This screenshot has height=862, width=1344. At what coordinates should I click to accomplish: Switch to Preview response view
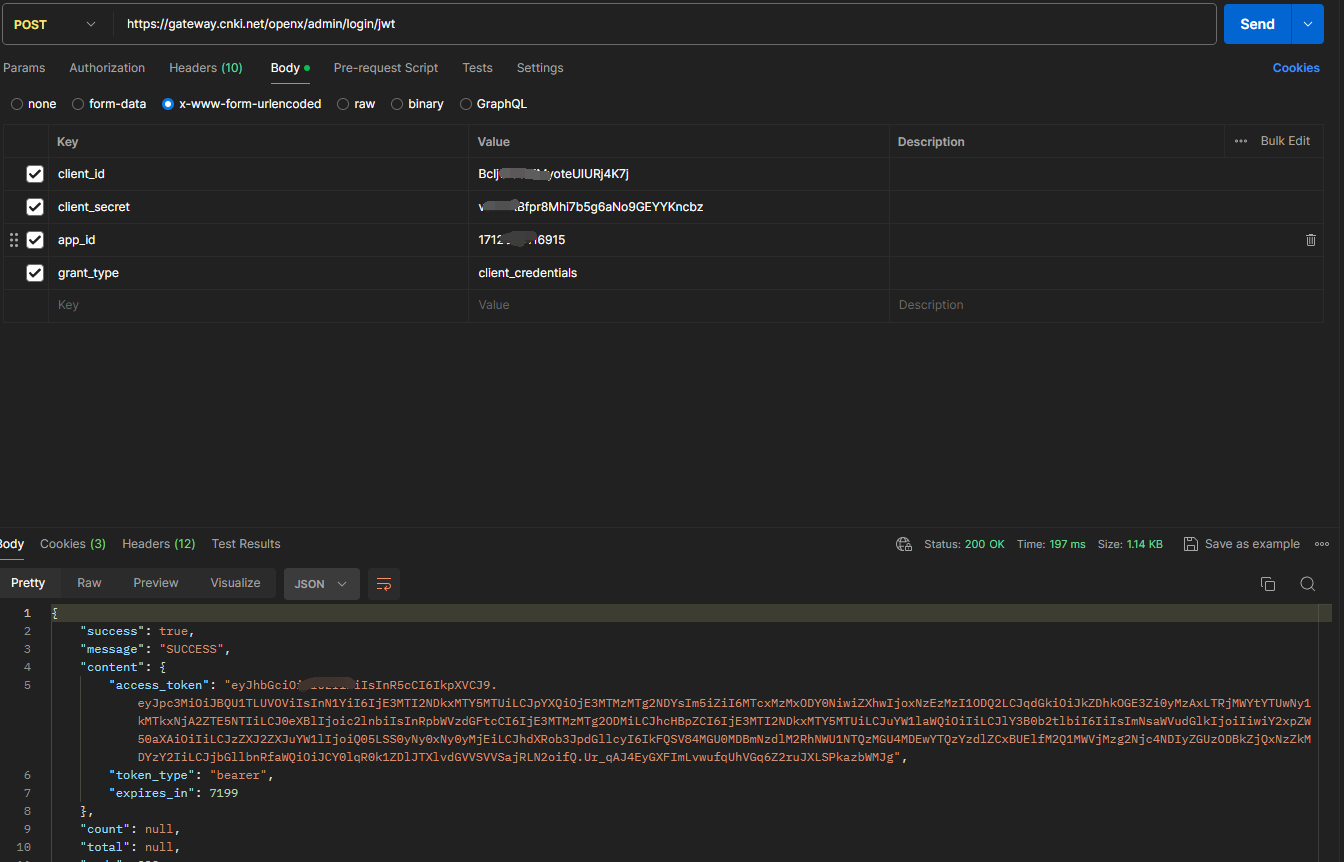pos(156,583)
